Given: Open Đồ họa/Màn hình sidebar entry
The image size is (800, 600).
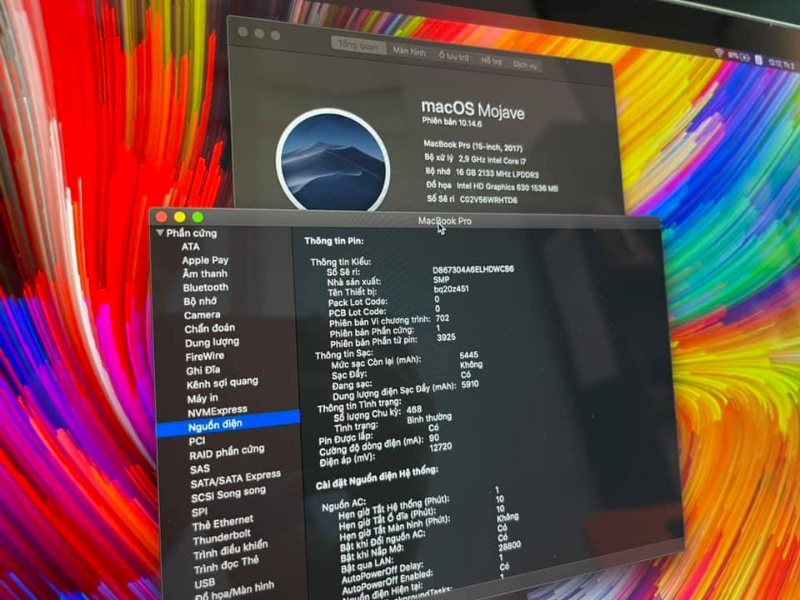Looking at the screenshot, I should (x=235, y=591).
